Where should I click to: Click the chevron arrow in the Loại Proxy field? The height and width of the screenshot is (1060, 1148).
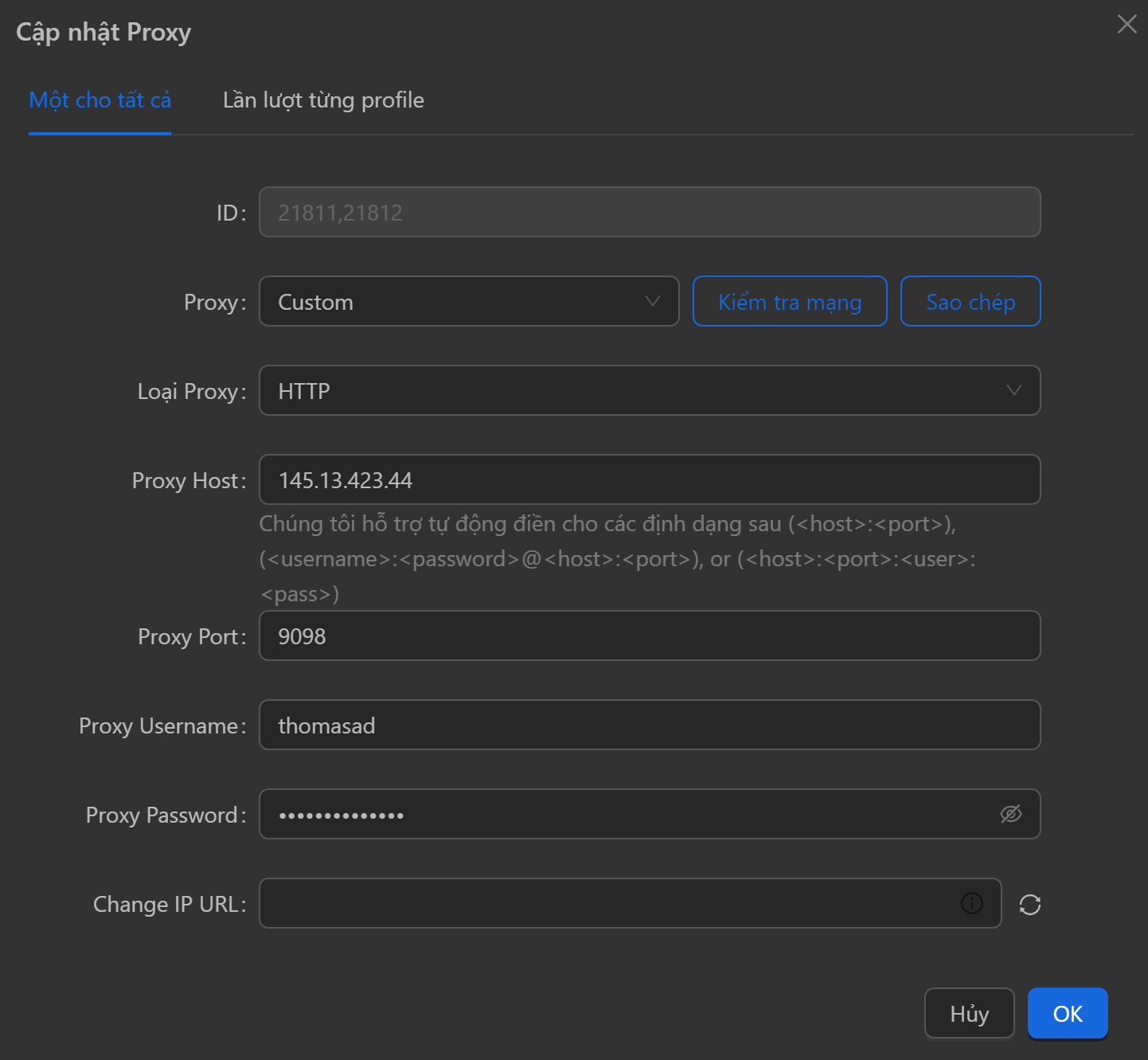pos(1013,390)
